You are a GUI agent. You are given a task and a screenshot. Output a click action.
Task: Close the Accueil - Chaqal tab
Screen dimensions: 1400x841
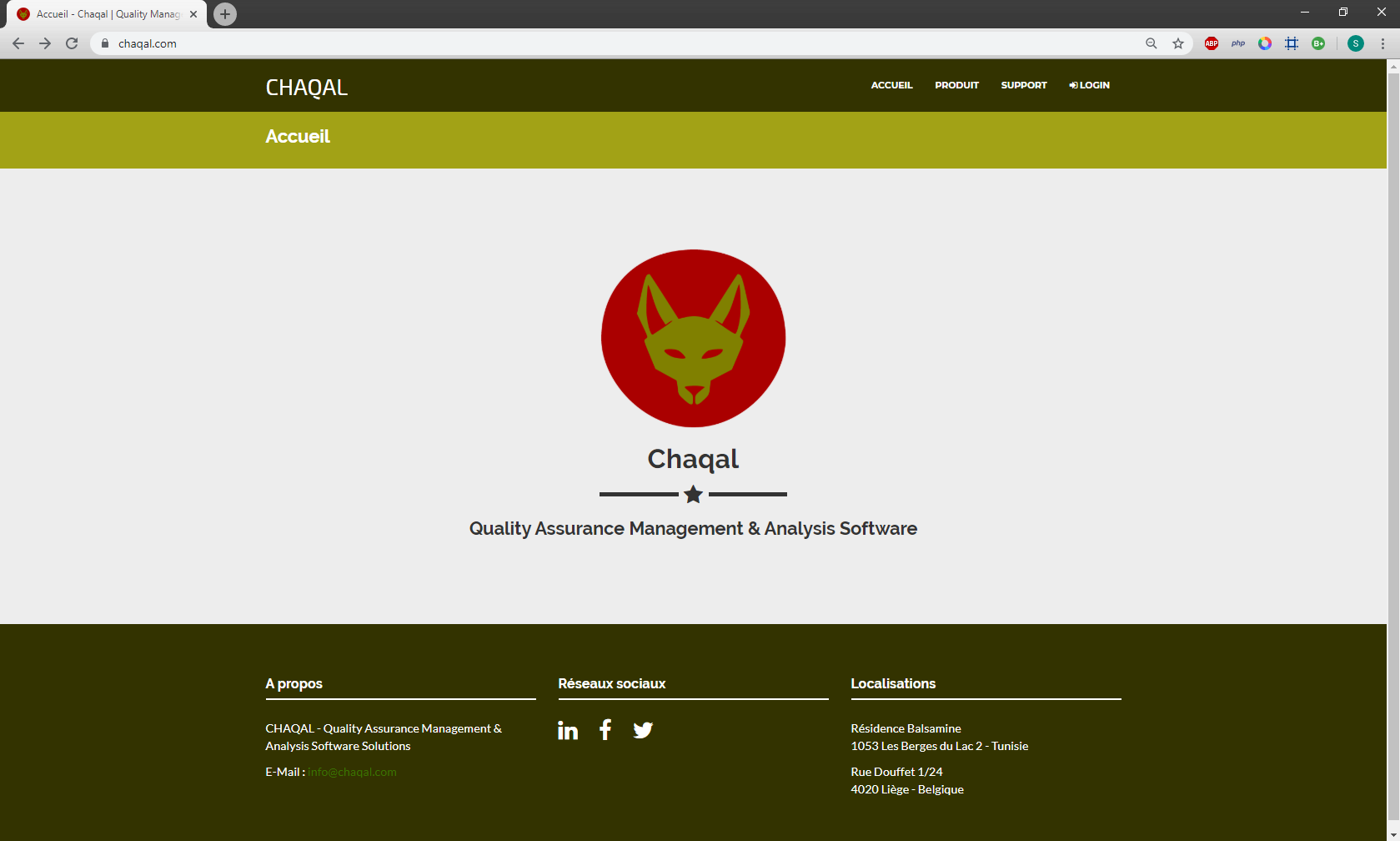tap(193, 14)
